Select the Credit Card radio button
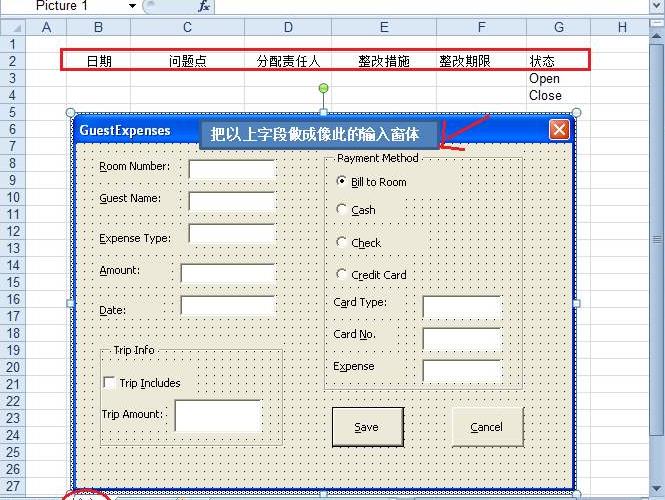Screen dimensions: 665x500 (x=342, y=274)
